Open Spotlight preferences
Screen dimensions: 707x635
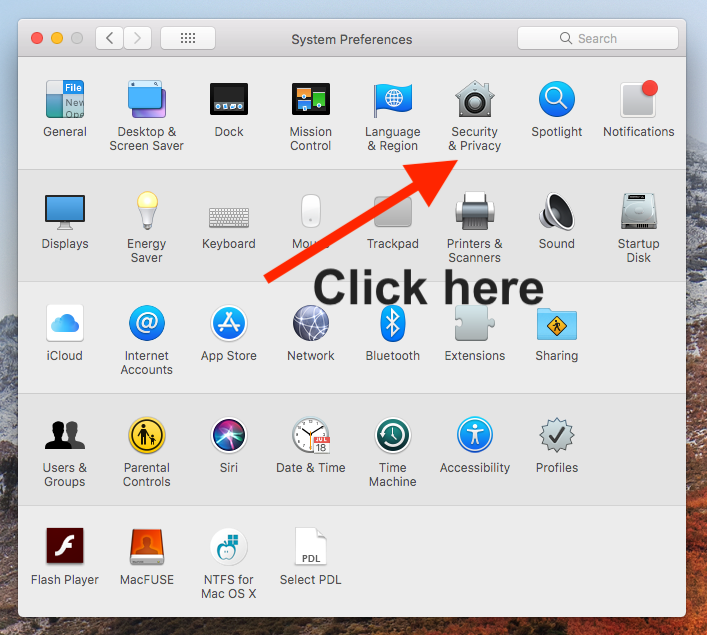coord(556,99)
